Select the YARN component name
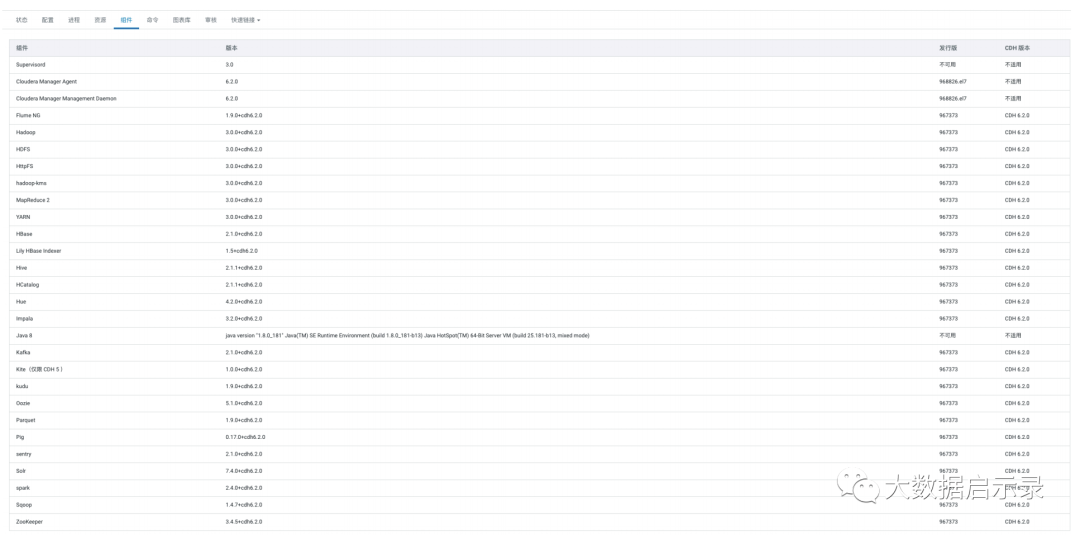The image size is (1080, 535). (23, 217)
